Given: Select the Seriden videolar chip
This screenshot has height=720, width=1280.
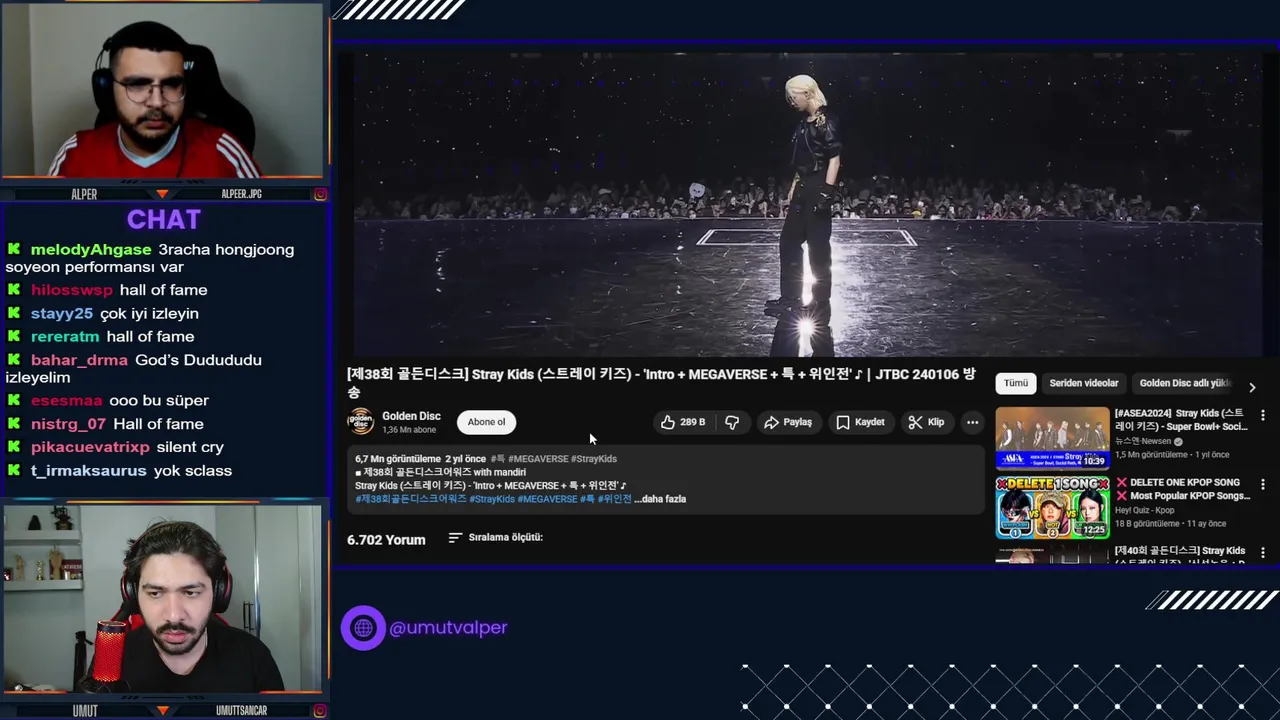Looking at the screenshot, I should [x=1084, y=383].
